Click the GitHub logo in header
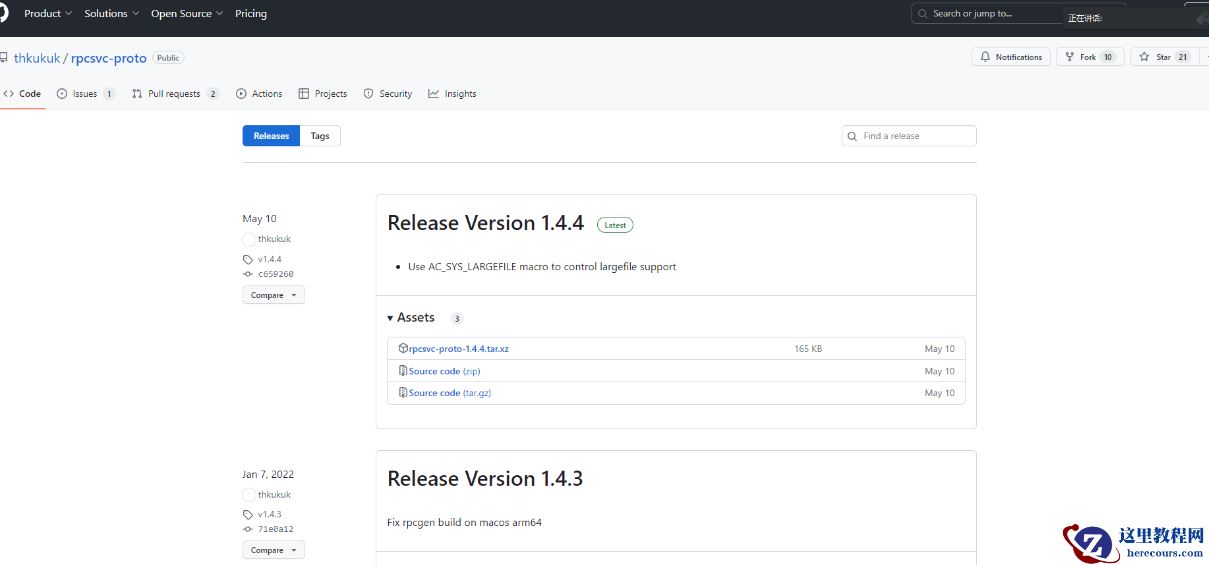1209x565 pixels. pyautogui.click(x=5, y=14)
